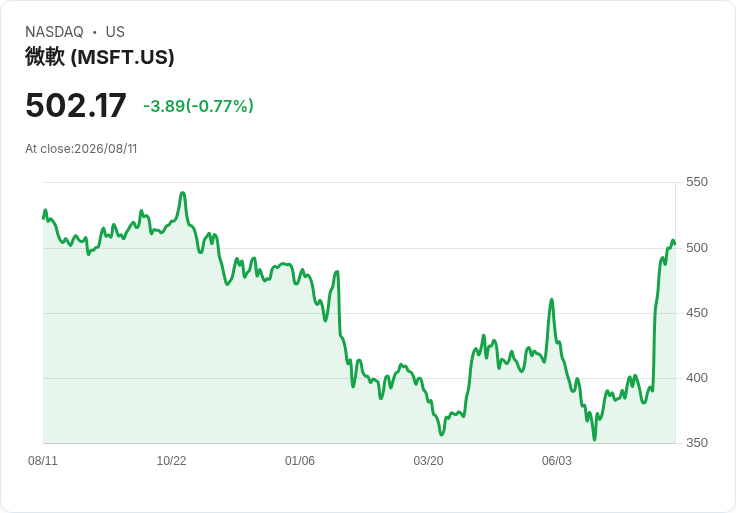Click the chart's highest peak near 10/22
This screenshot has width=736, height=513.
pos(183,193)
